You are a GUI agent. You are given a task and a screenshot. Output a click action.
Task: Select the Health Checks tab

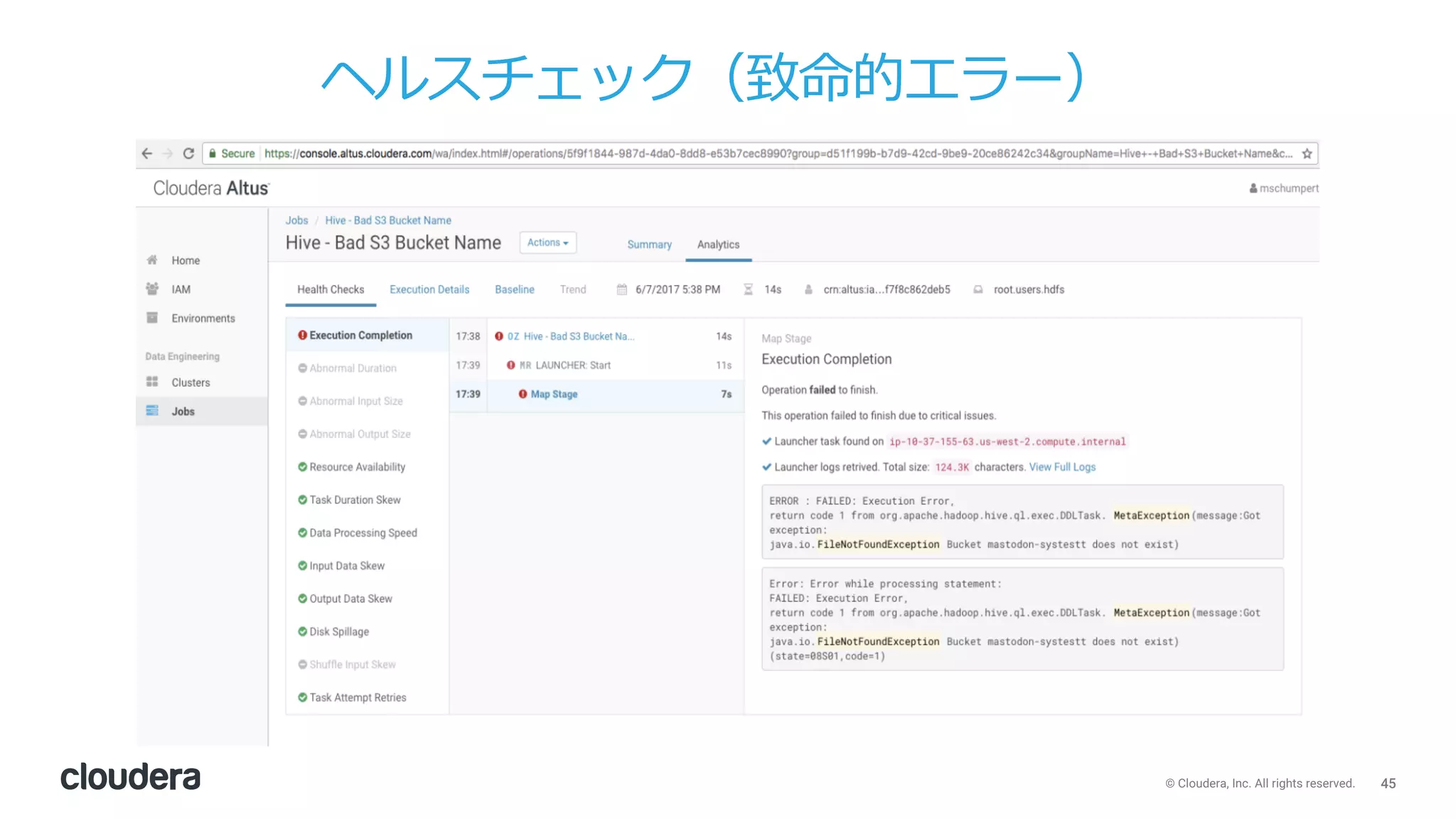tap(331, 289)
